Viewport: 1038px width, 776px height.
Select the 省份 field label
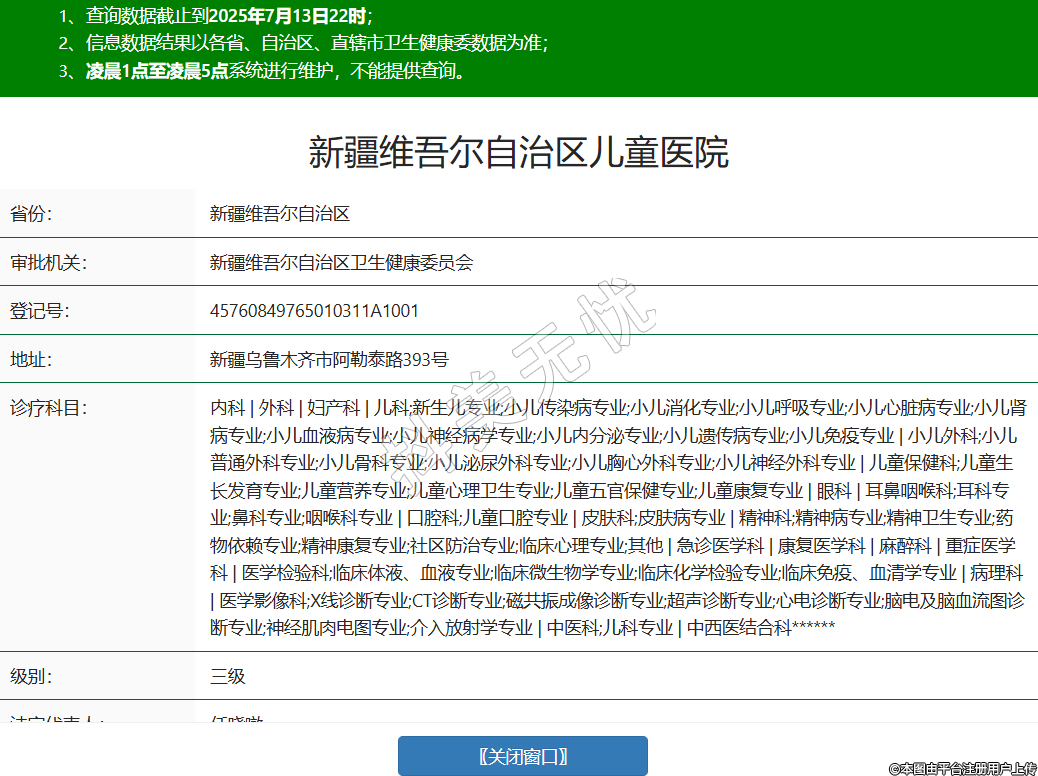click(x=31, y=213)
